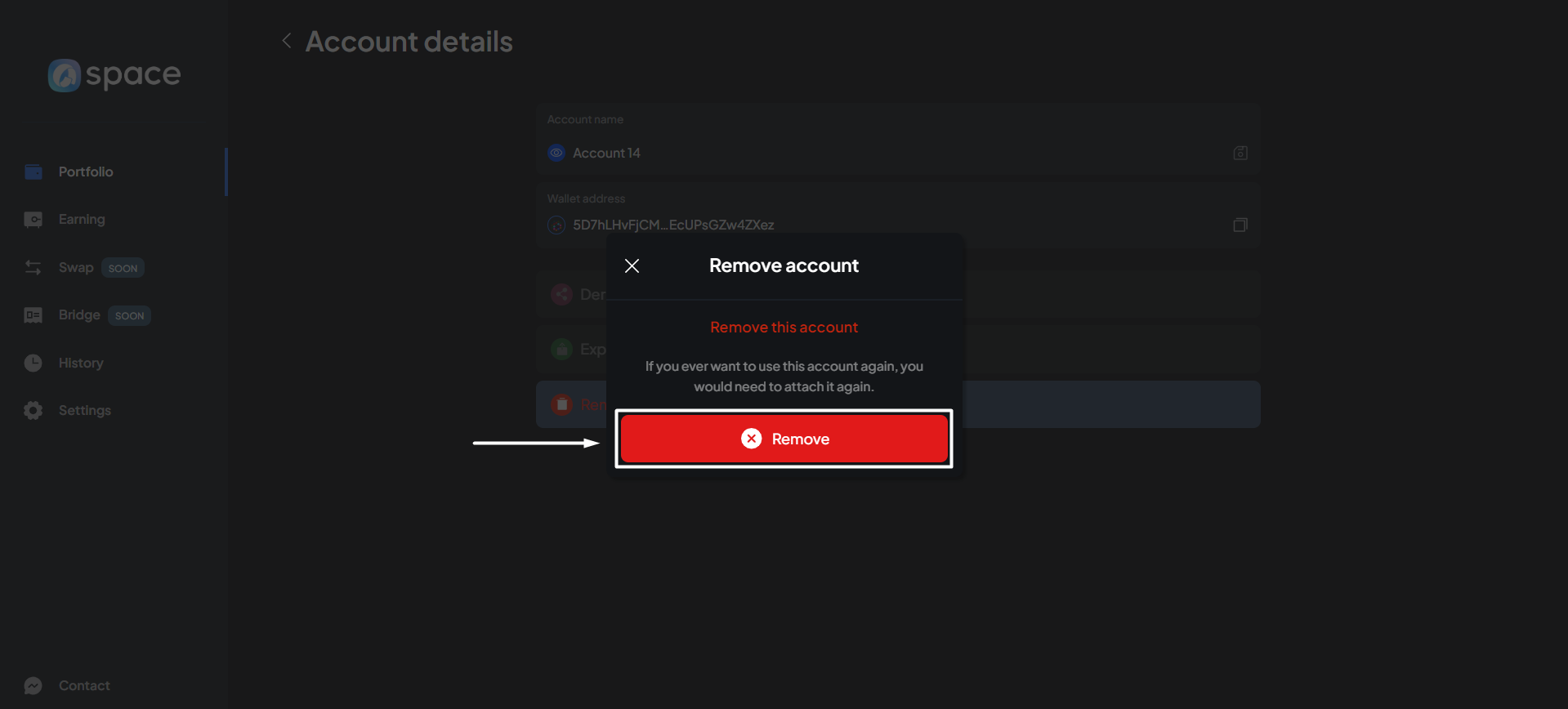The image size is (1568, 709).
Task: Open Settings via the gear icon
Action: point(34,410)
